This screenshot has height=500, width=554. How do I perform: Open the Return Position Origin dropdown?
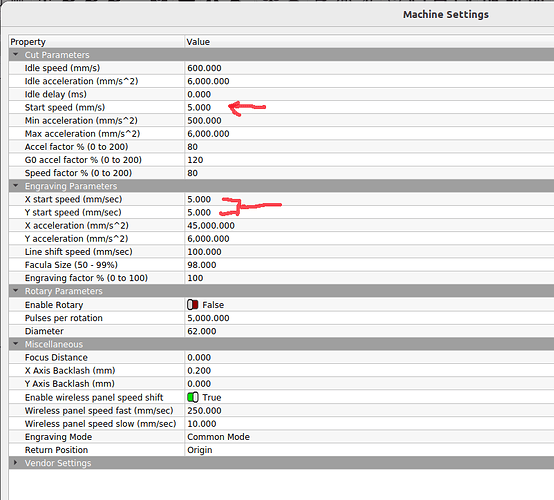(369, 450)
